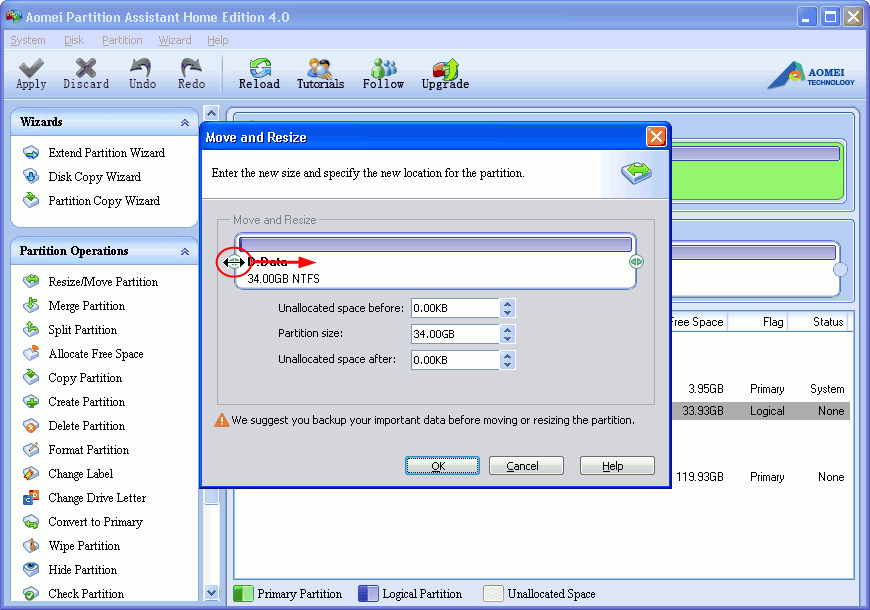The image size is (870, 610).
Task: Select Split Partition operation
Action: pyautogui.click(x=70, y=330)
